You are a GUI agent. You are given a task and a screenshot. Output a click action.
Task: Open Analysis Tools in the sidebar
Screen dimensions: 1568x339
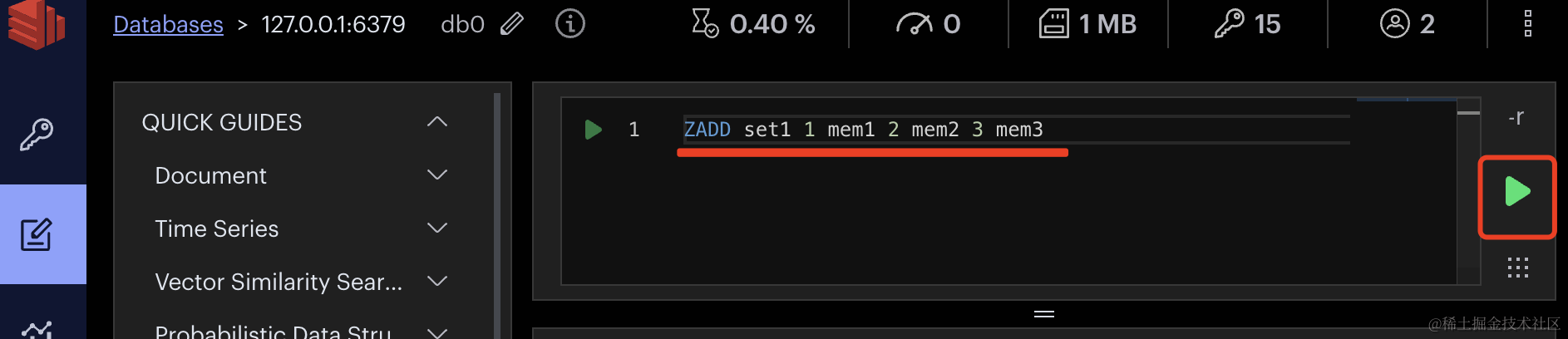tap(37, 330)
